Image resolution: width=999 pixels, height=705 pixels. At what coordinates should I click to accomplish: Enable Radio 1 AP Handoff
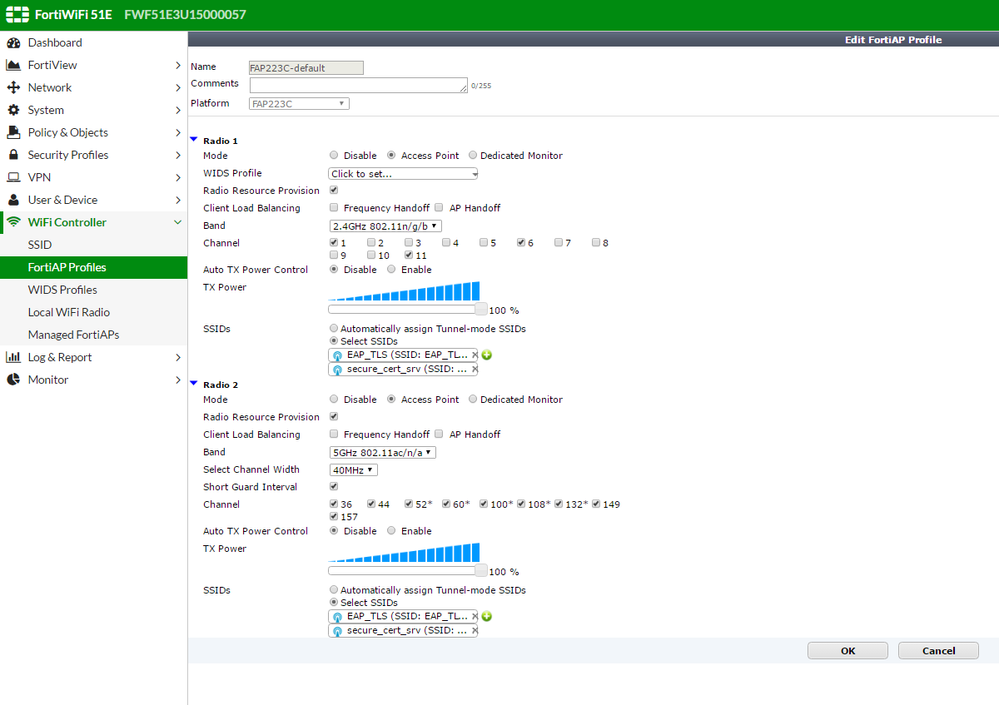439,207
